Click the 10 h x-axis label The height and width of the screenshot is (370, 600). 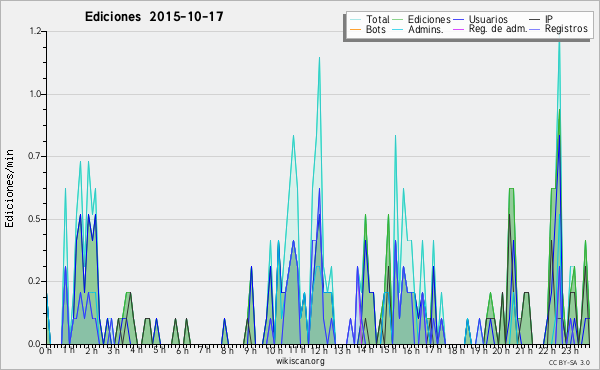274,351
